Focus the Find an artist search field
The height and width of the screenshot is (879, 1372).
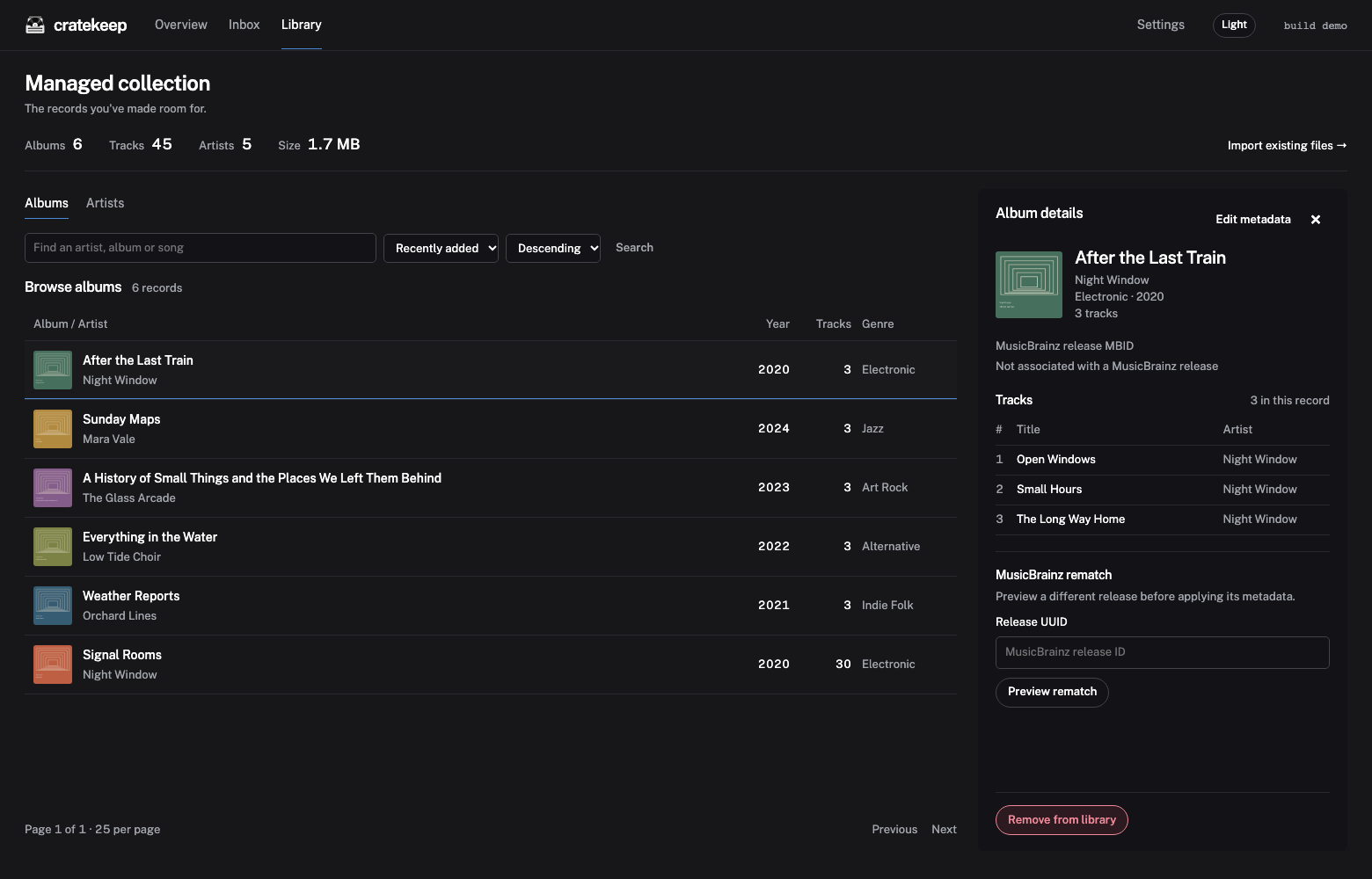(x=201, y=248)
